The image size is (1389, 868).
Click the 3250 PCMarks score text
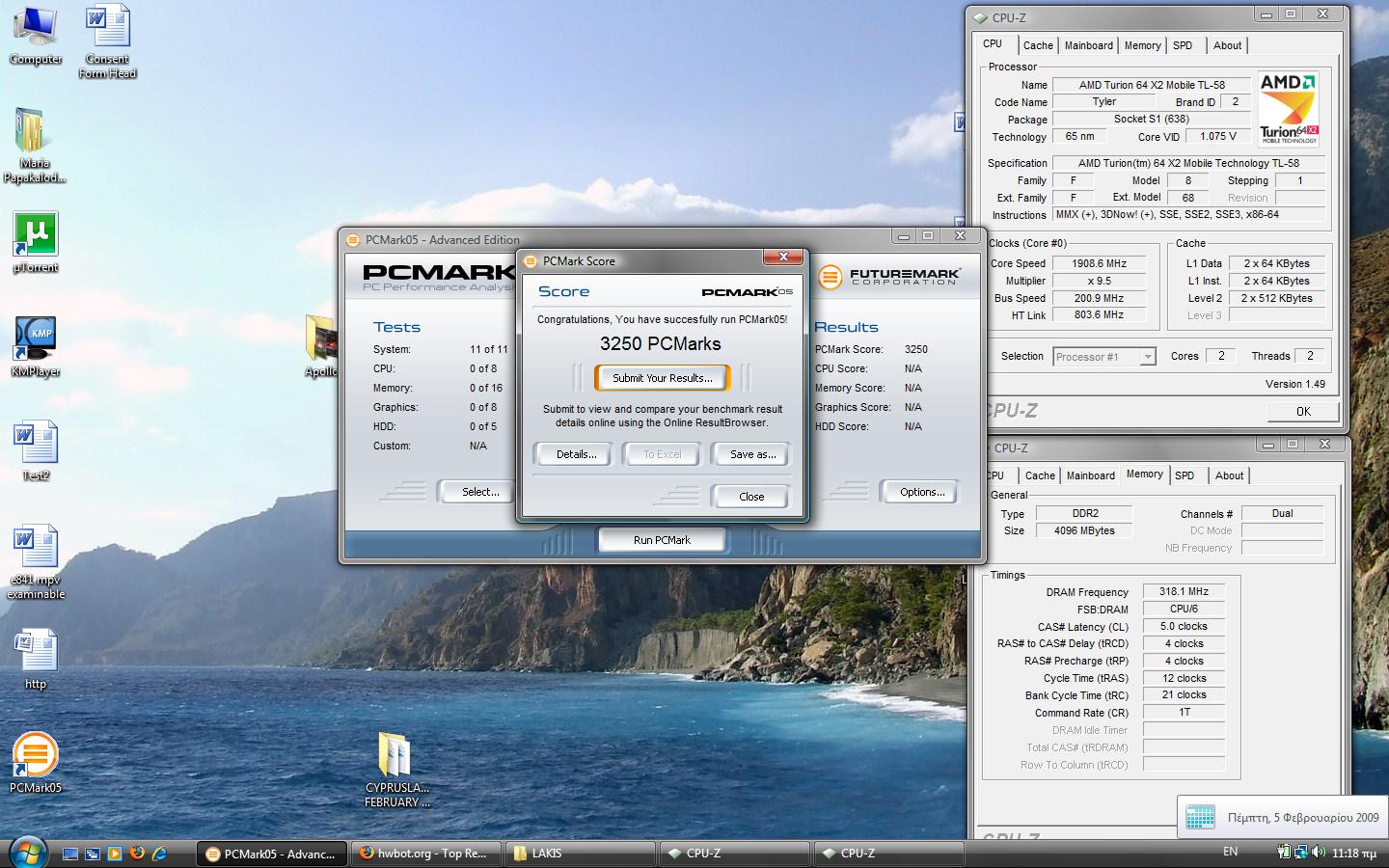click(x=660, y=343)
